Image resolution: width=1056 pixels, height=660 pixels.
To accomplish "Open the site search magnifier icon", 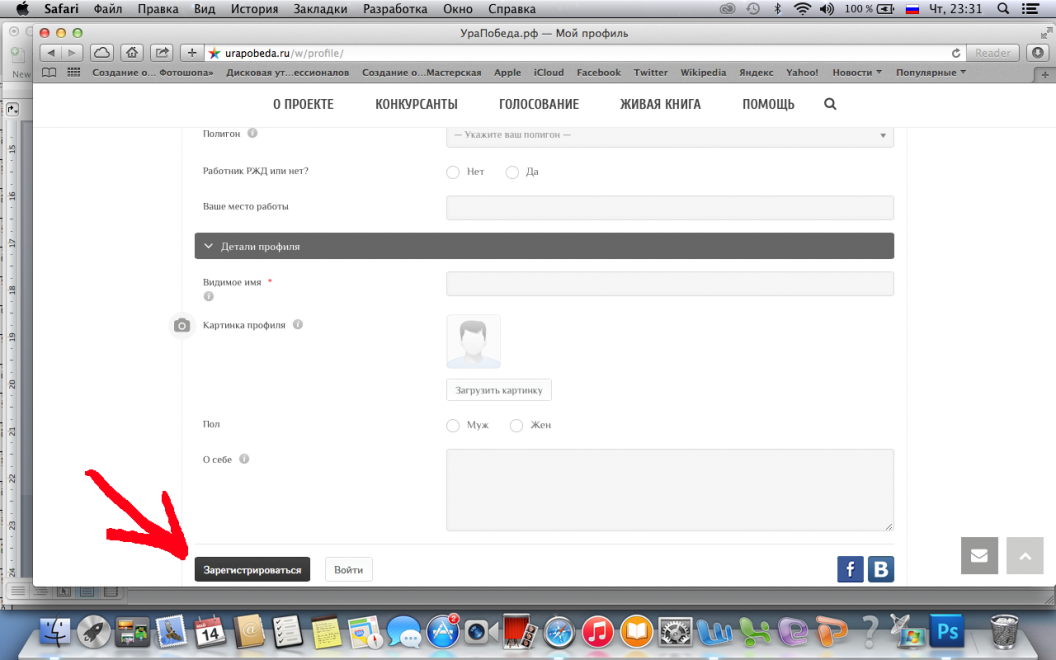I will coord(830,104).
